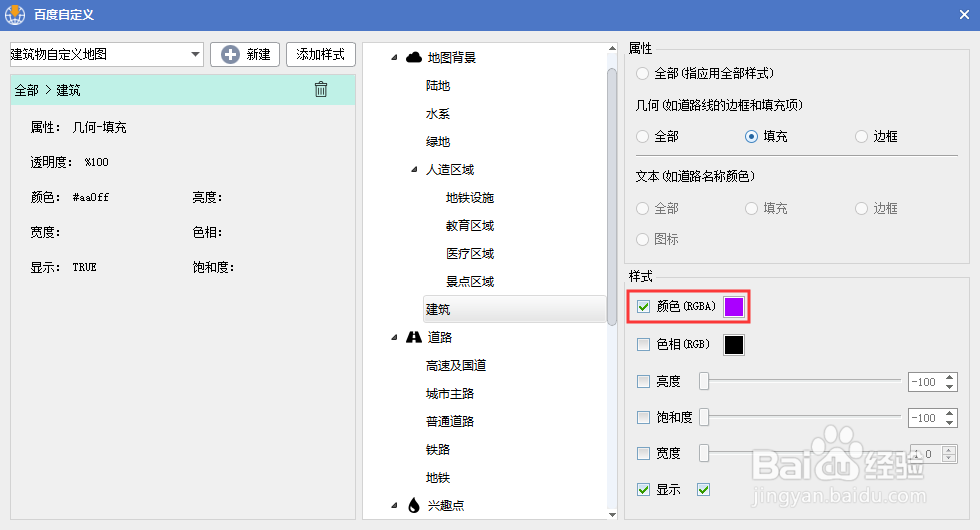Click the 亮度 value field showing -100
The image size is (980, 530).
coord(926,382)
